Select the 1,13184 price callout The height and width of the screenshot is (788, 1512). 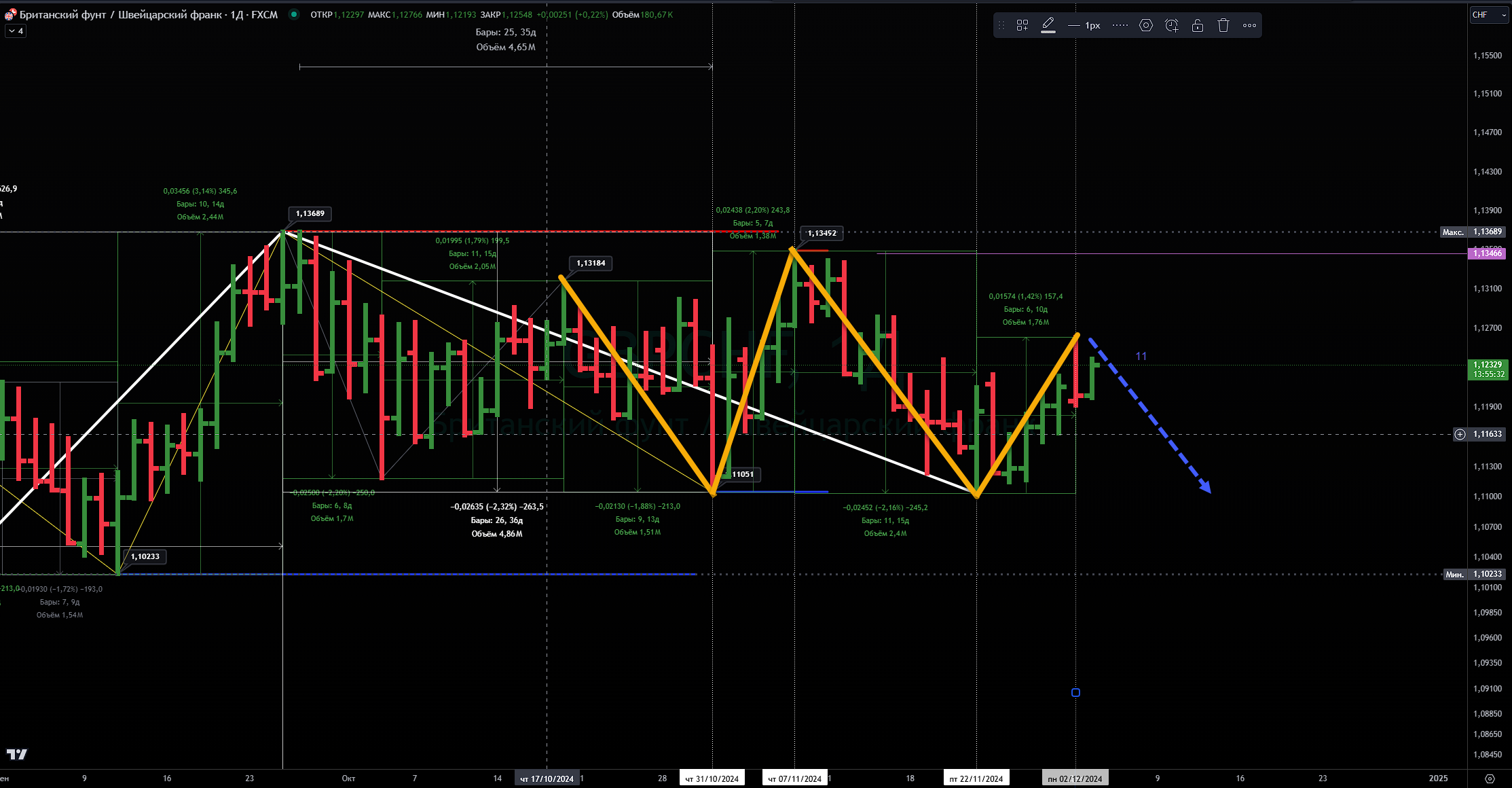click(x=591, y=263)
